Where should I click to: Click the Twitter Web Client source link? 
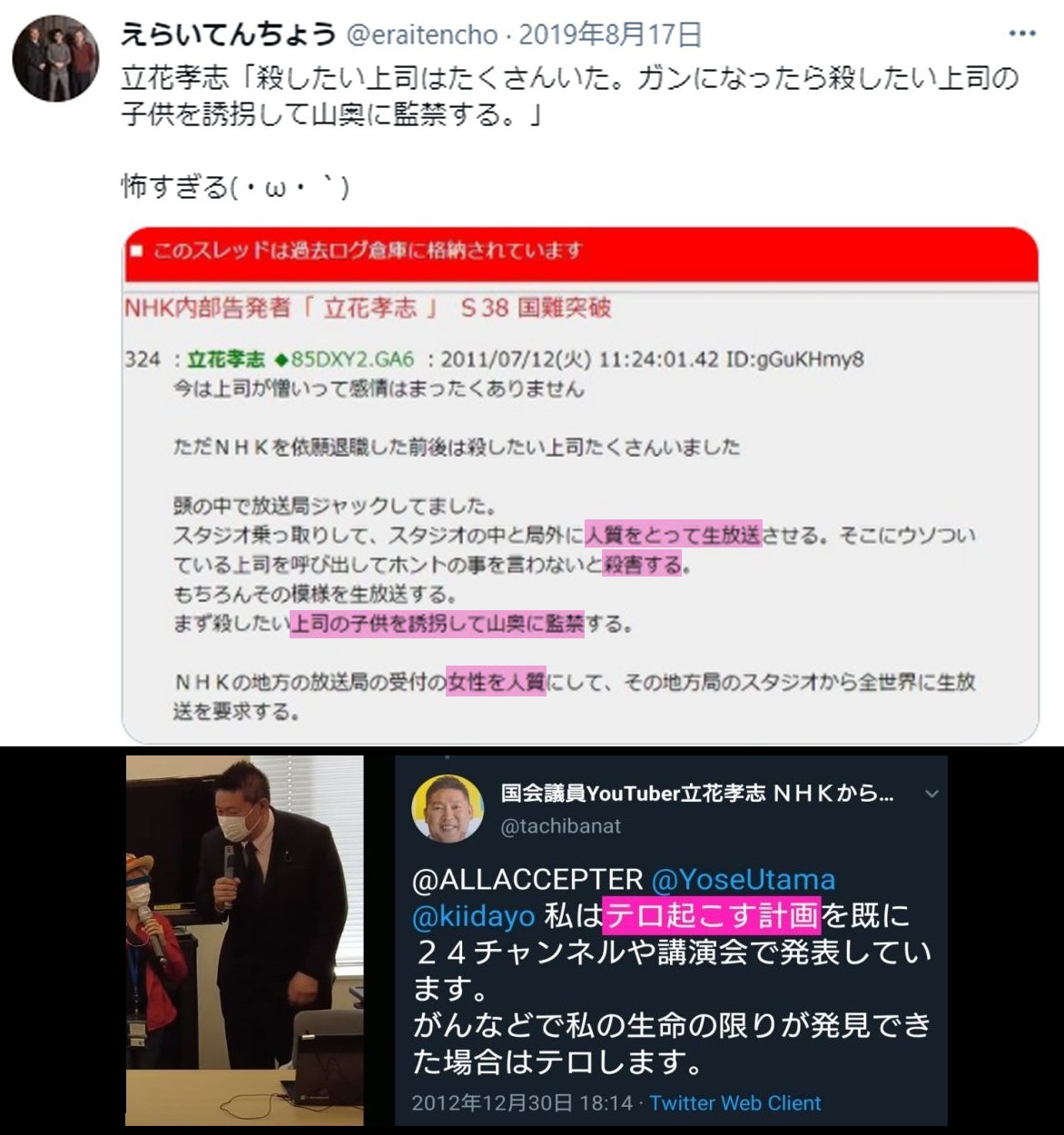[x=735, y=1103]
